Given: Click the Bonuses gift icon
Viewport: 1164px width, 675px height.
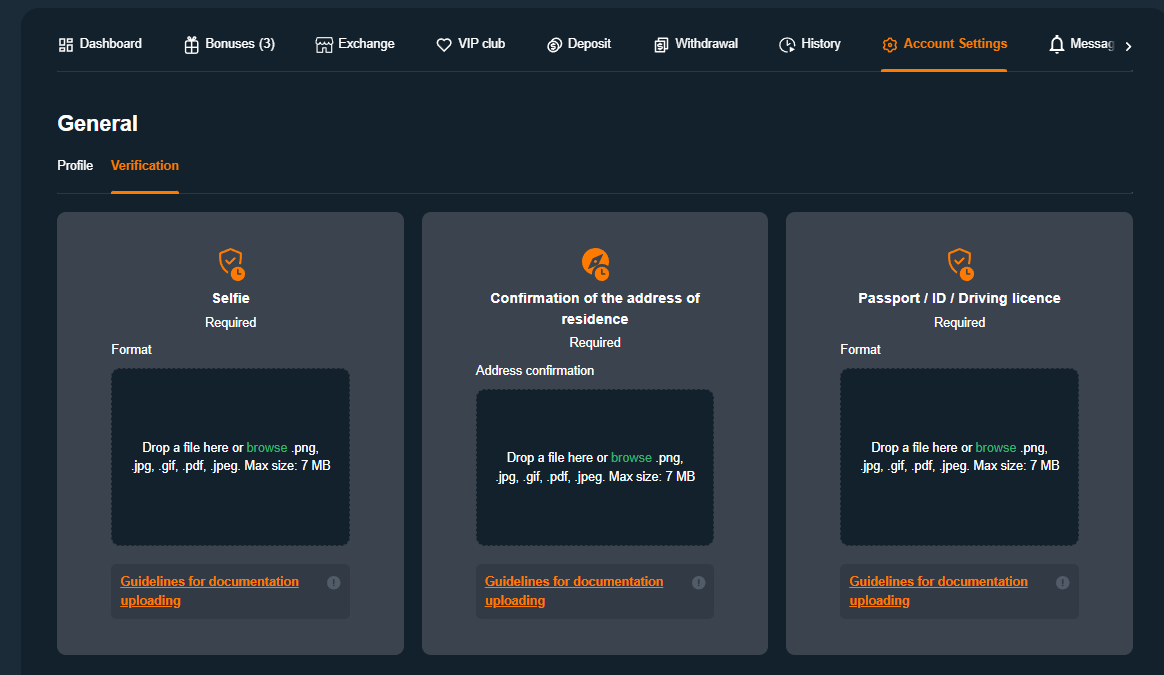Looking at the screenshot, I should pos(192,45).
